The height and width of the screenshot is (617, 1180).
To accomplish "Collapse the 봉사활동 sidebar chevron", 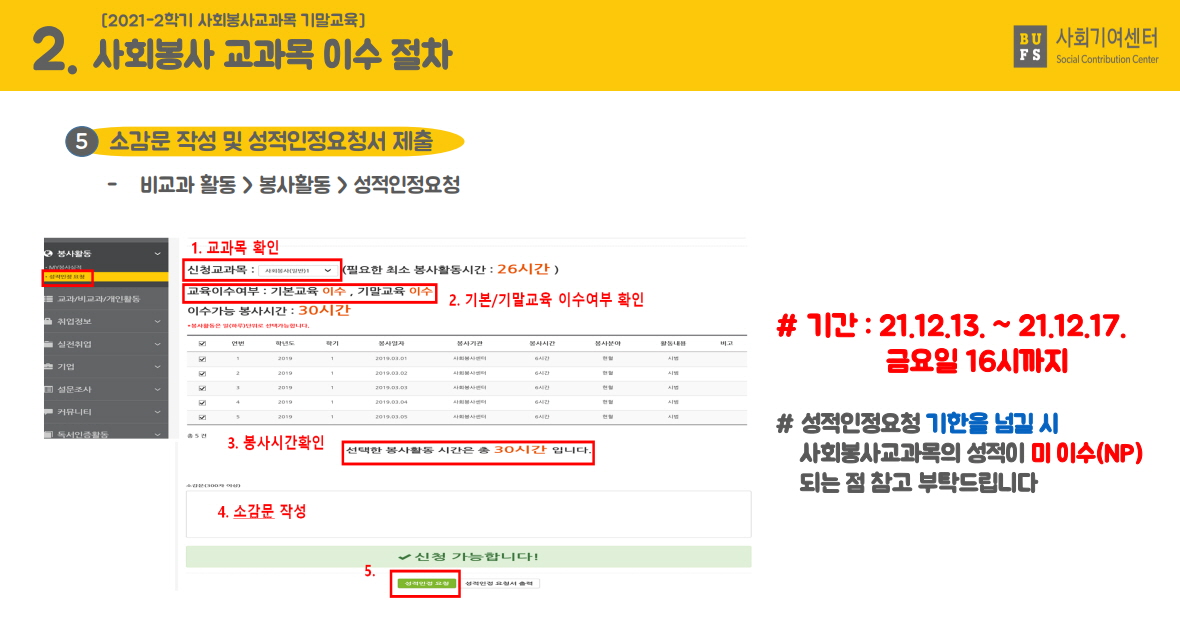I will 158,254.
